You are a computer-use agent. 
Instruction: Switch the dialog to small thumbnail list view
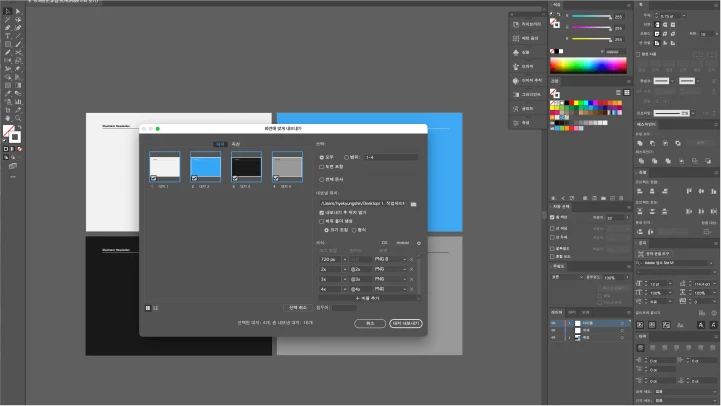tap(155, 308)
